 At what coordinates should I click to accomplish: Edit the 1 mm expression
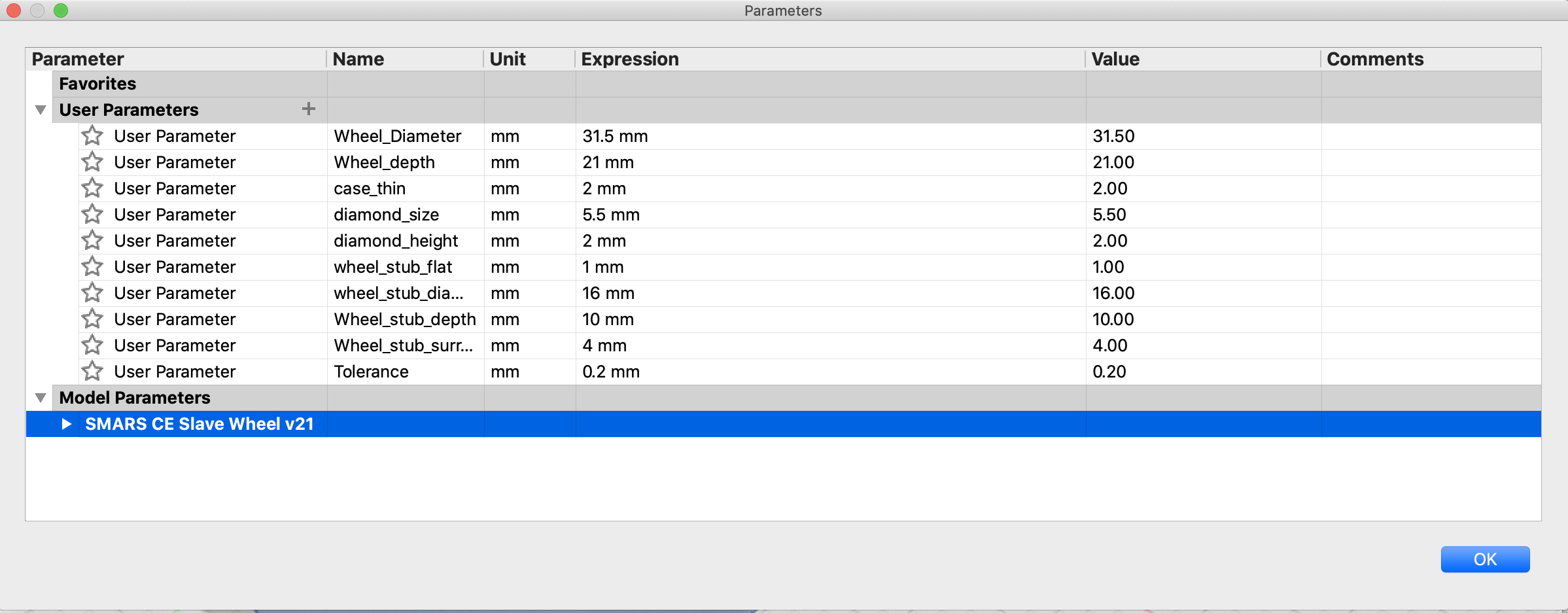831,267
